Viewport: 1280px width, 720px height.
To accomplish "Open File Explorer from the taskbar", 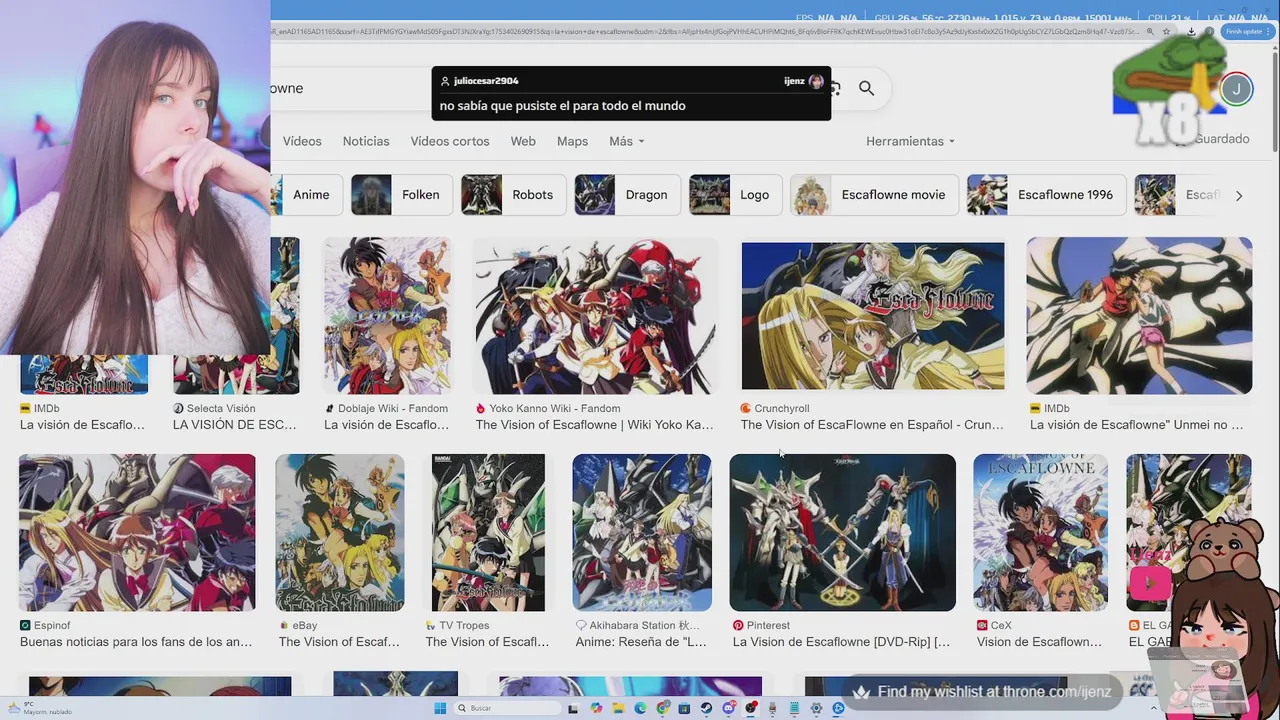I will click(x=618, y=708).
